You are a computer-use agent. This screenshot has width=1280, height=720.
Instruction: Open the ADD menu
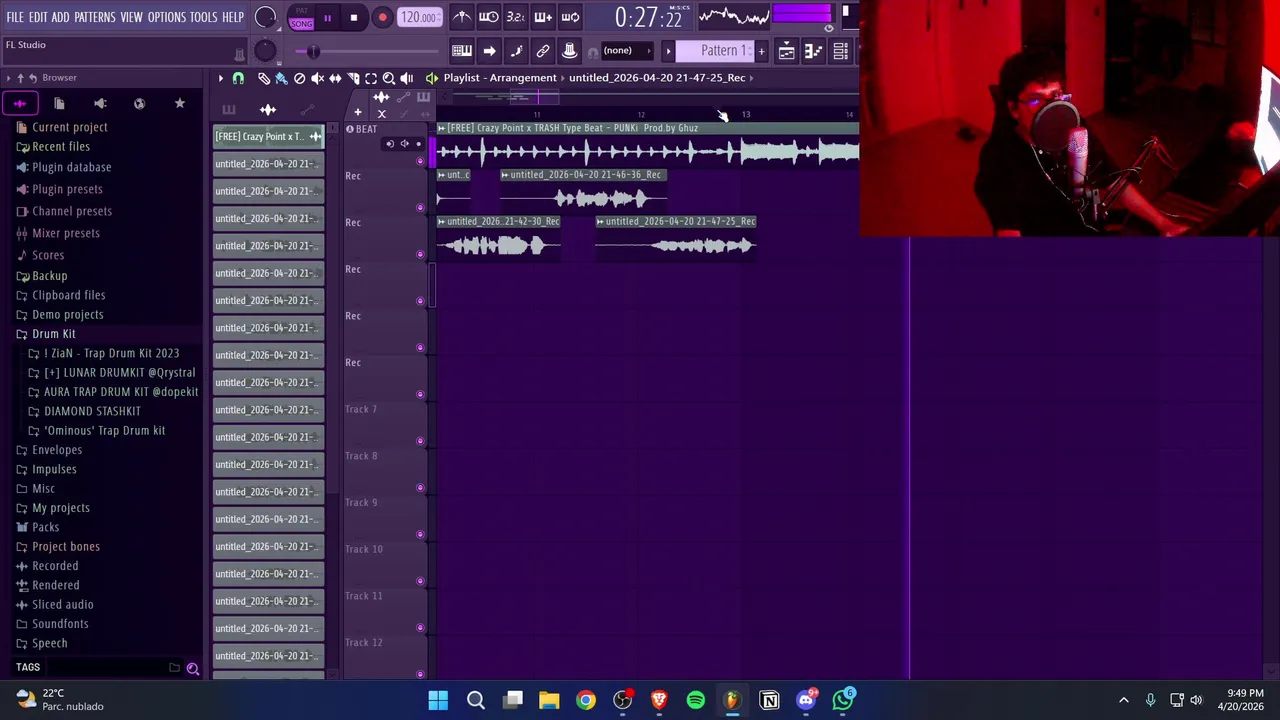[x=61, y=18]
